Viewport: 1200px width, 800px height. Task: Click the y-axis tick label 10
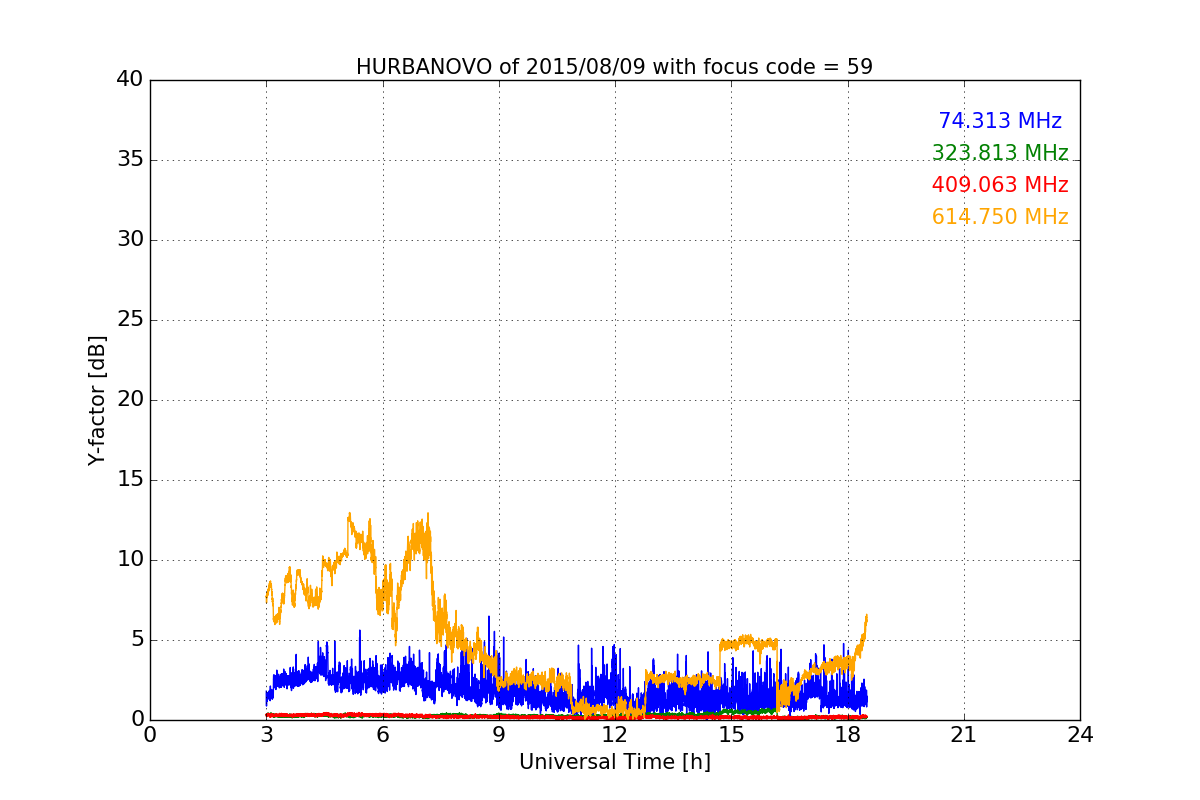130,560
